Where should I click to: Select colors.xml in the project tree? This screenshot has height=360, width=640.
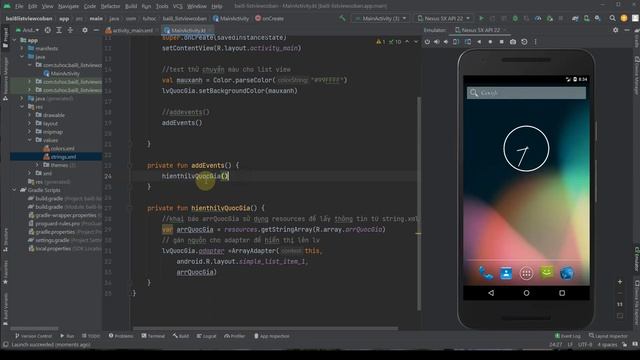(x=62, y=149)
